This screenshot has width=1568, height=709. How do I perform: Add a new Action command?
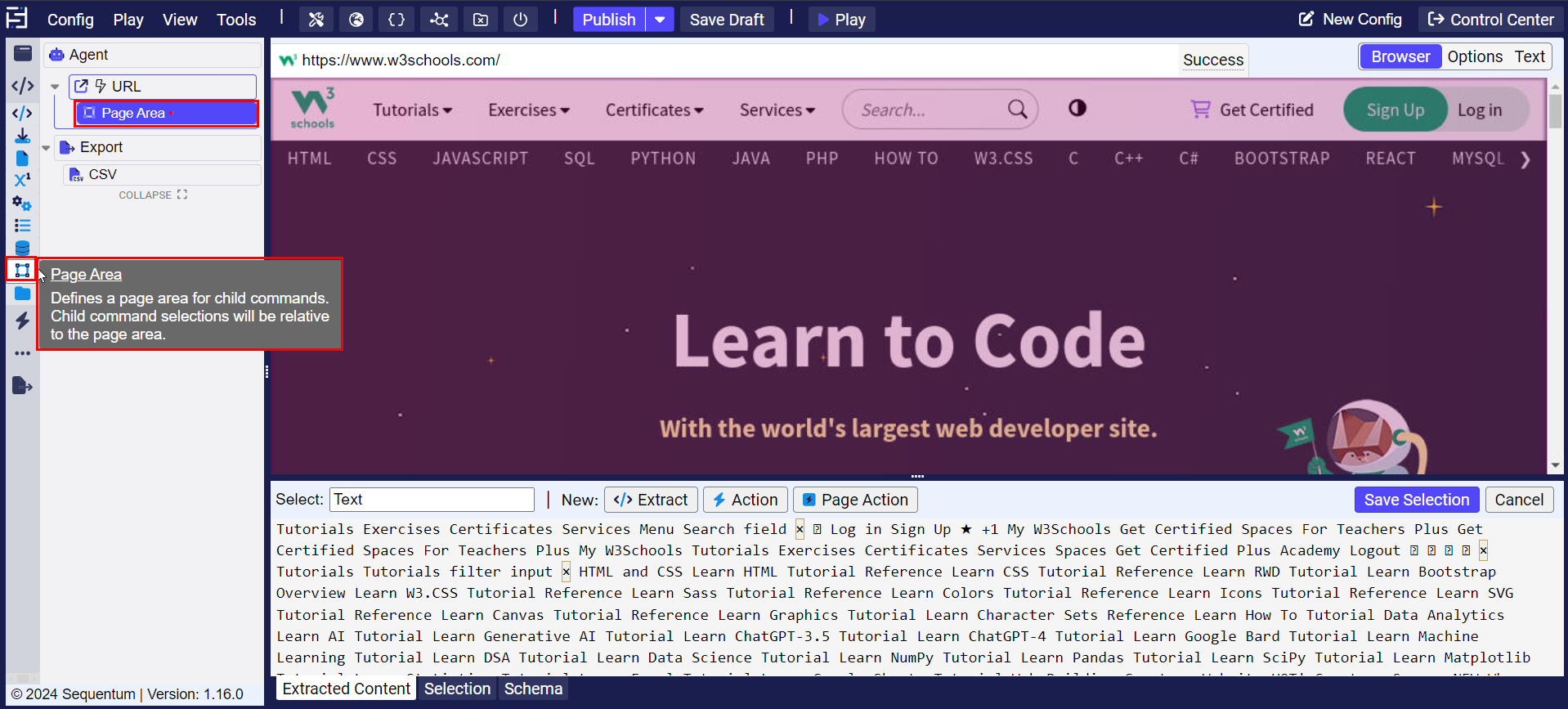[745, 500]
